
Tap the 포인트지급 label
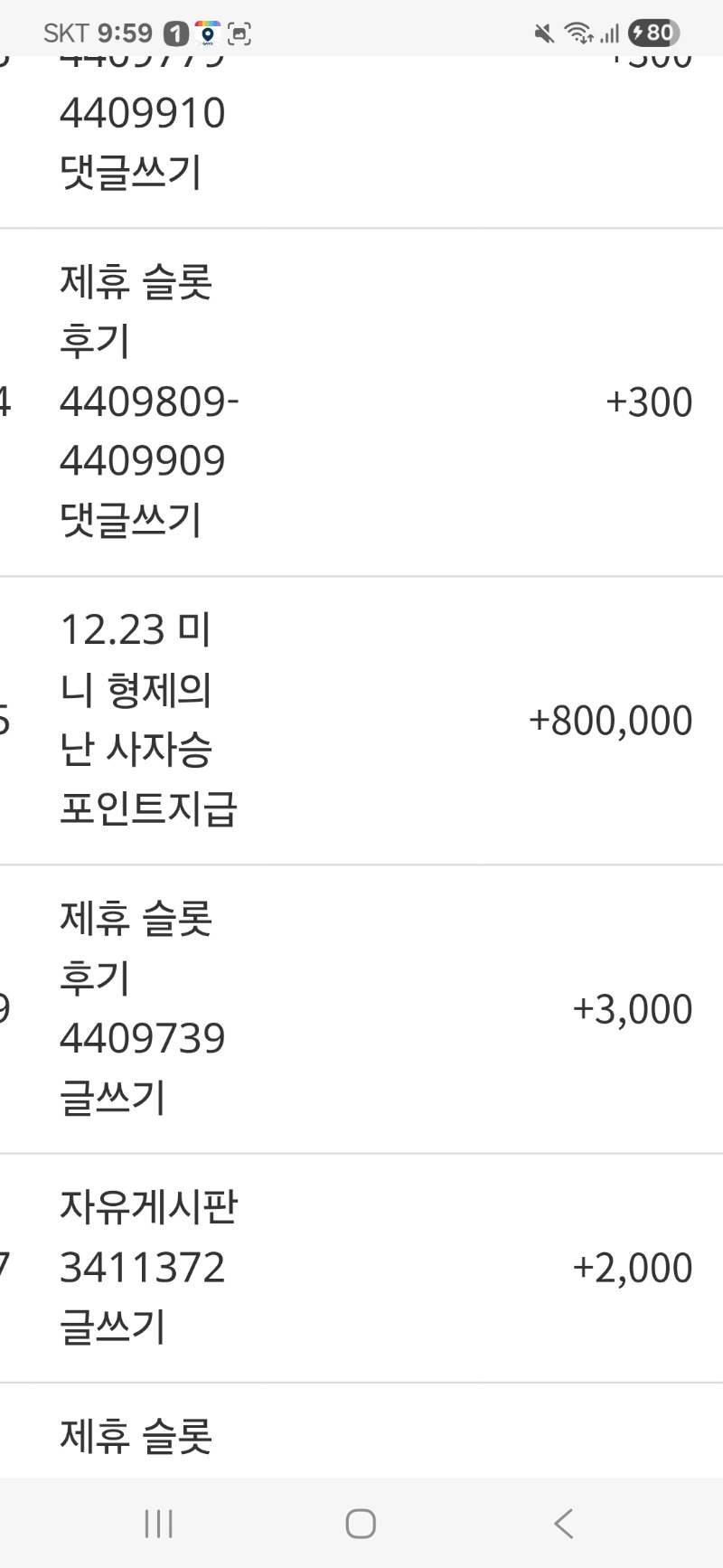pos(148,808)
